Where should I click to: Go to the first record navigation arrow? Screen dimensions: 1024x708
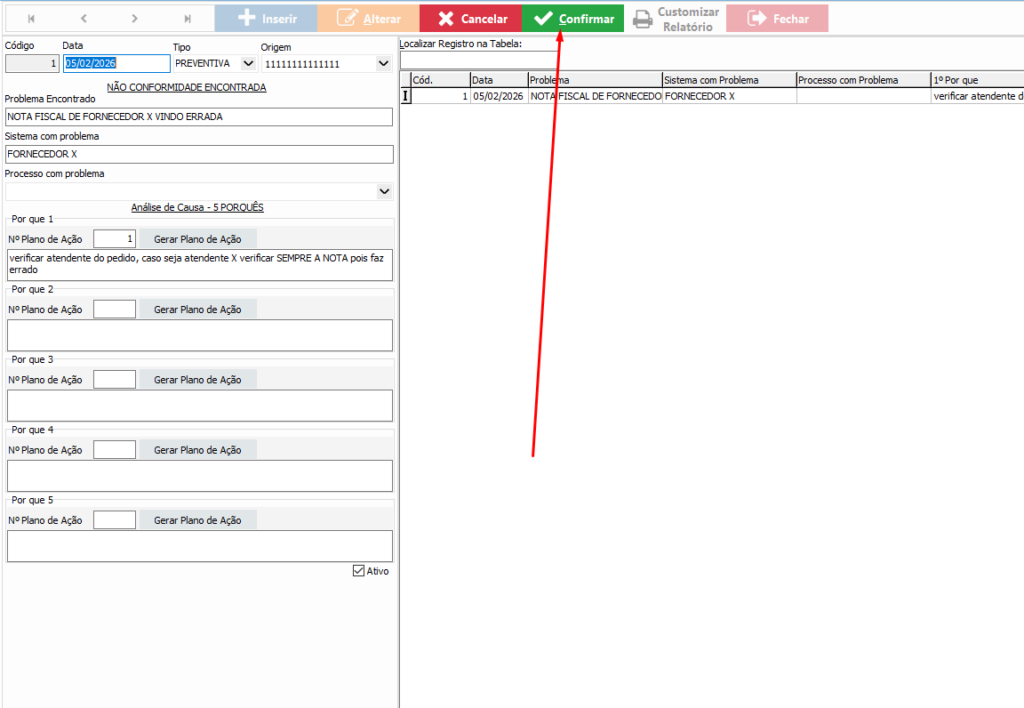pos(31,18)
